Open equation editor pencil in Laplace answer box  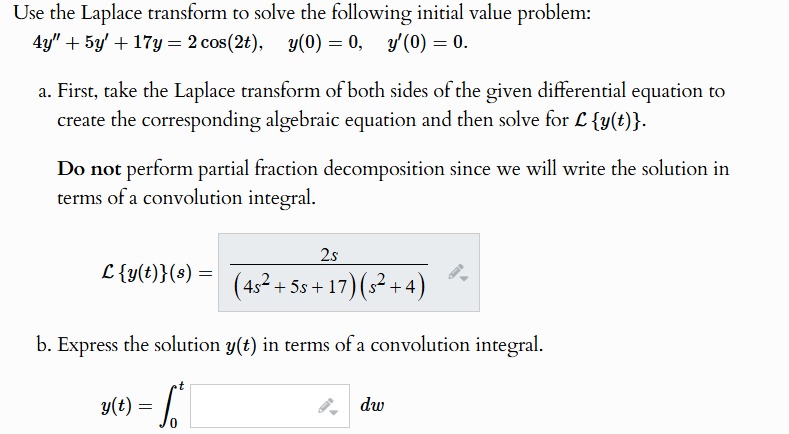(456, 272)
